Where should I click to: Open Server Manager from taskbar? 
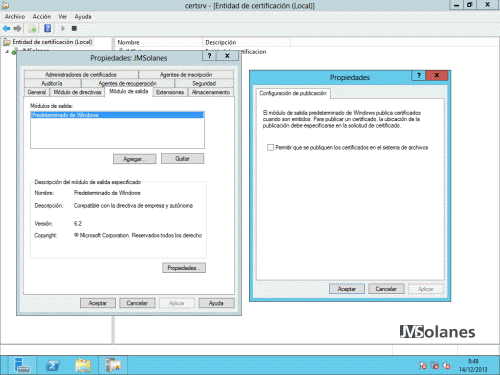[x=22, y=365]
